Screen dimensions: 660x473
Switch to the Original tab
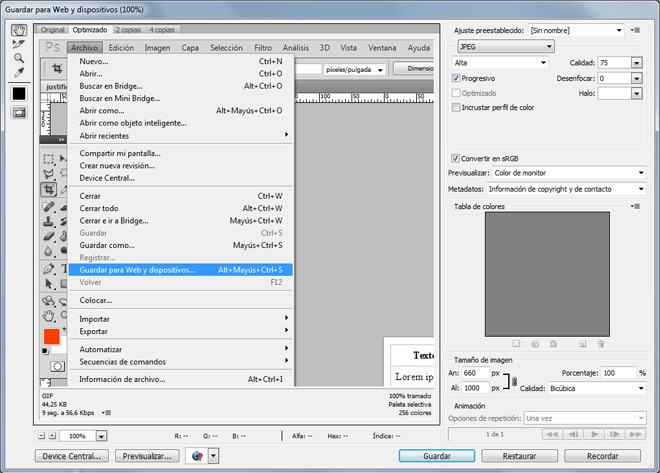coord(53,30)
